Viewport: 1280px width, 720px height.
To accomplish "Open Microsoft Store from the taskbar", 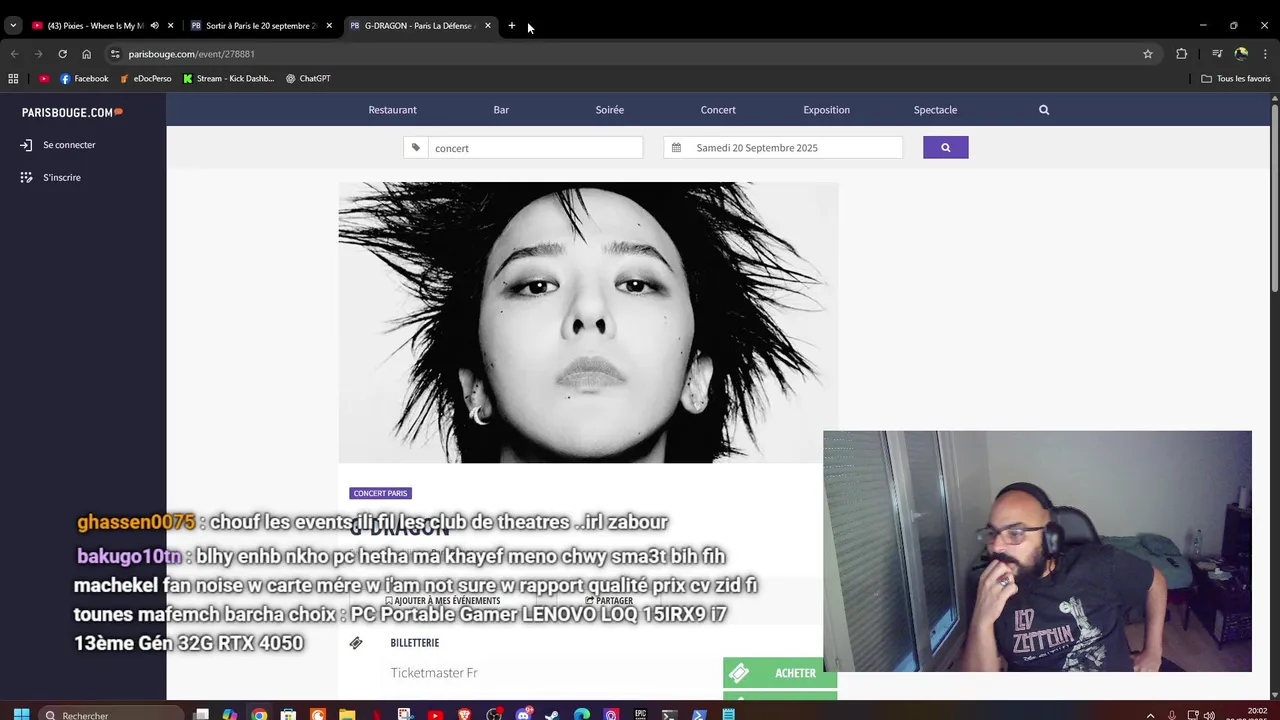I will pos(288,715).
